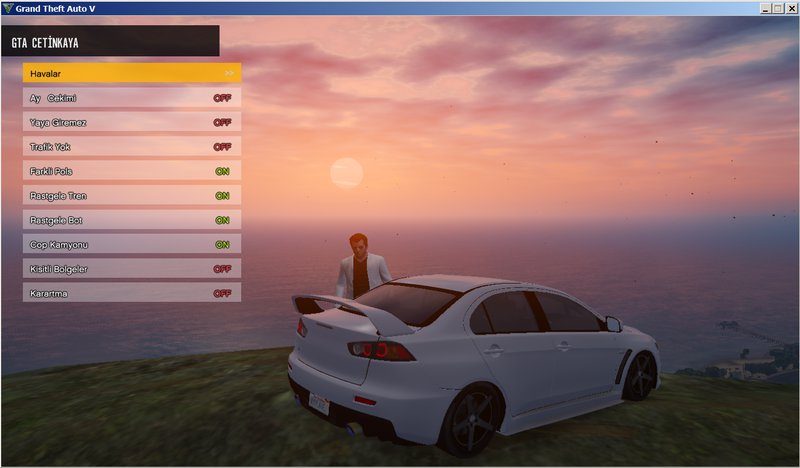The width and height of the screenshot is (800, 468).
Task: Close the Grand Theft Auto V window
Action: [x=791, y=8]
